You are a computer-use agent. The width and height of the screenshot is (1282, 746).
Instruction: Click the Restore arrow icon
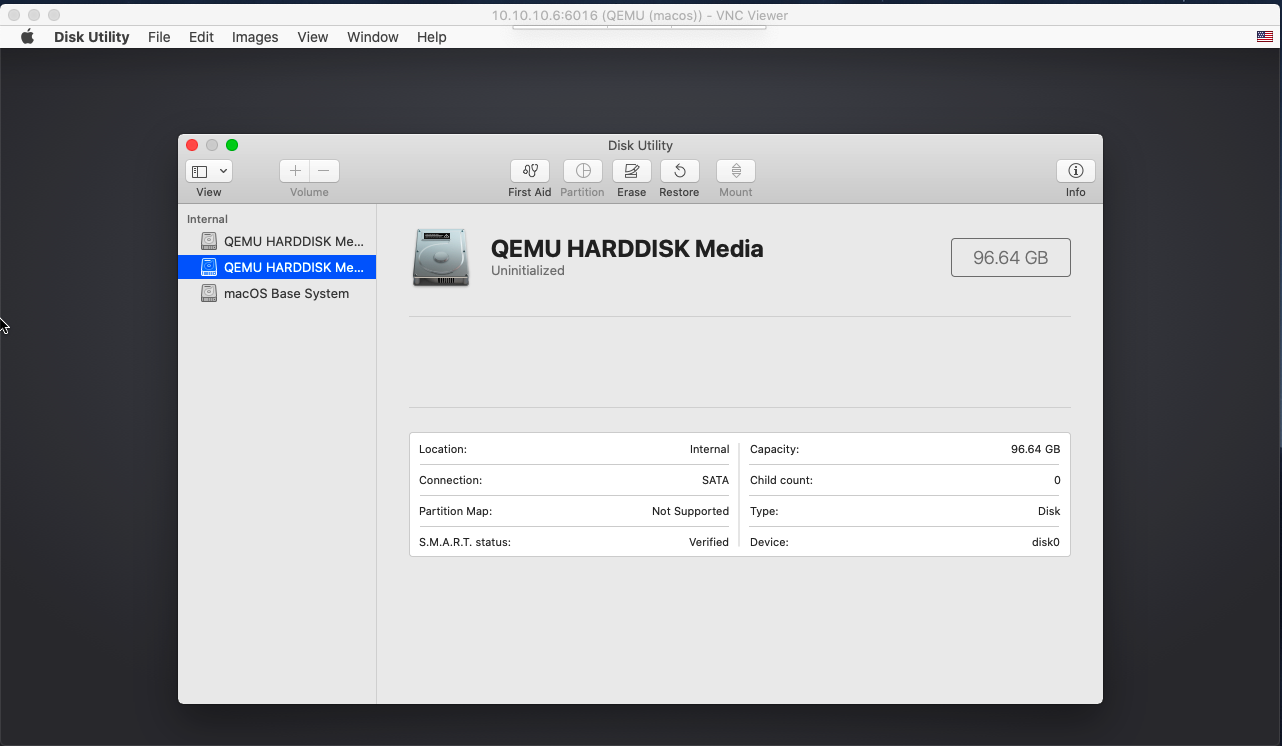(679, 171)
